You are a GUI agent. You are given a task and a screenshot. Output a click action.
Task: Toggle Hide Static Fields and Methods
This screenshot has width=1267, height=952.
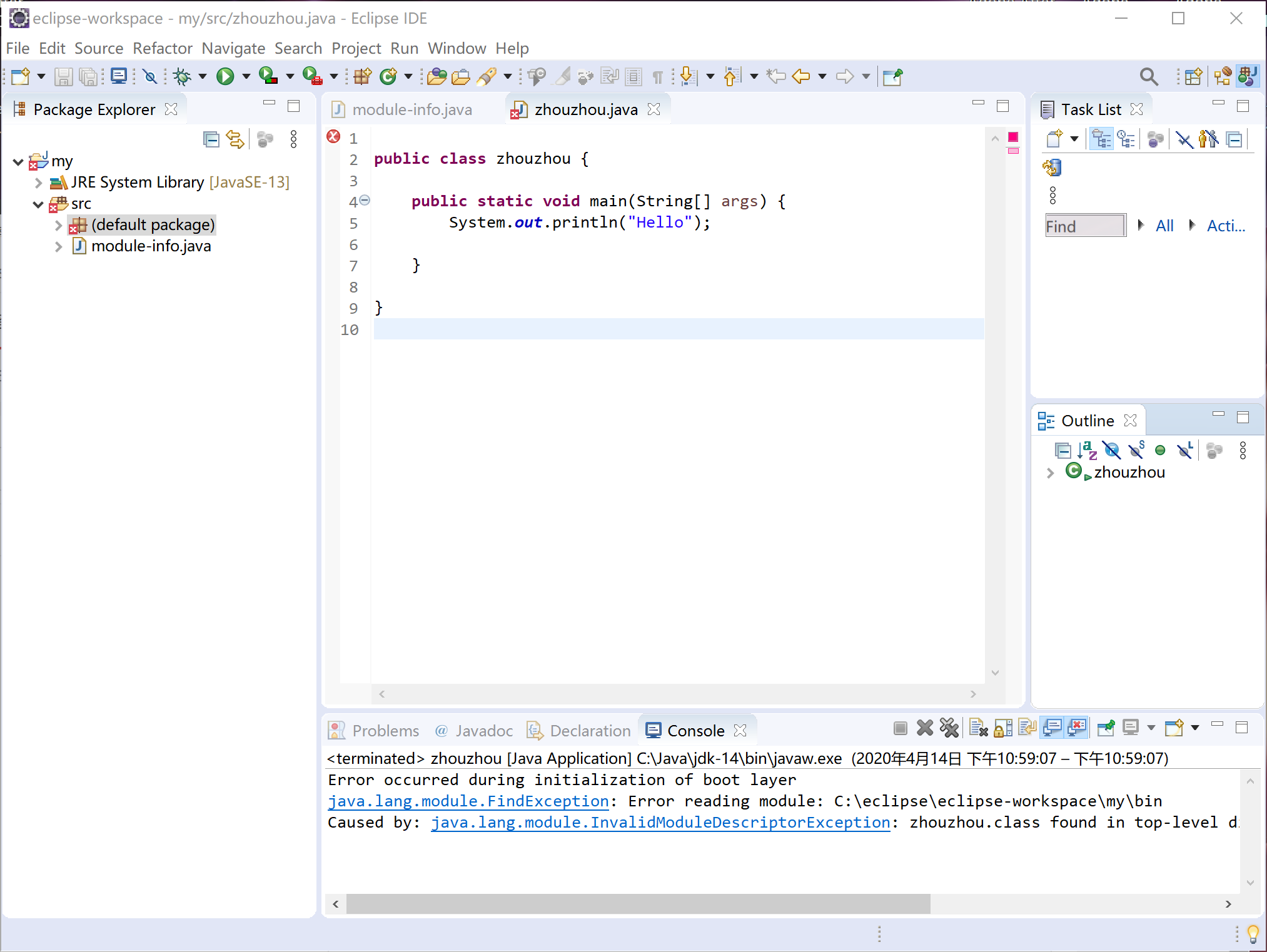1136,450
